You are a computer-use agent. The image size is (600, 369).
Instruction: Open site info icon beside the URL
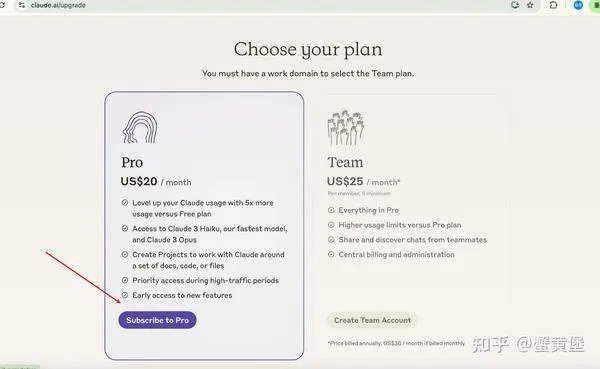(21, 5)
